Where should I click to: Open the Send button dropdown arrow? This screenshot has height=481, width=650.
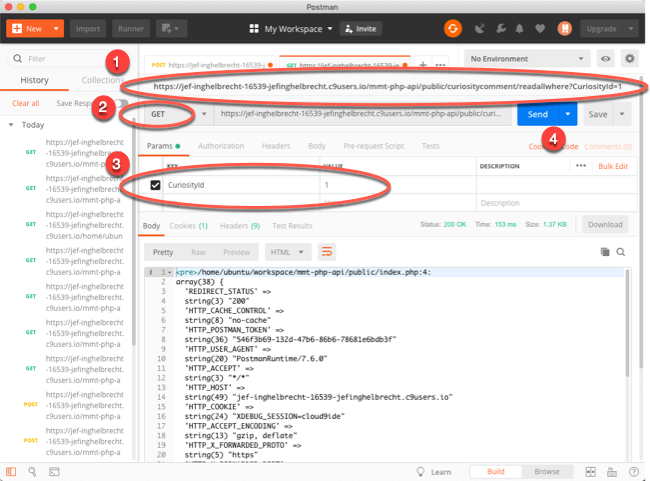point(568,114)
